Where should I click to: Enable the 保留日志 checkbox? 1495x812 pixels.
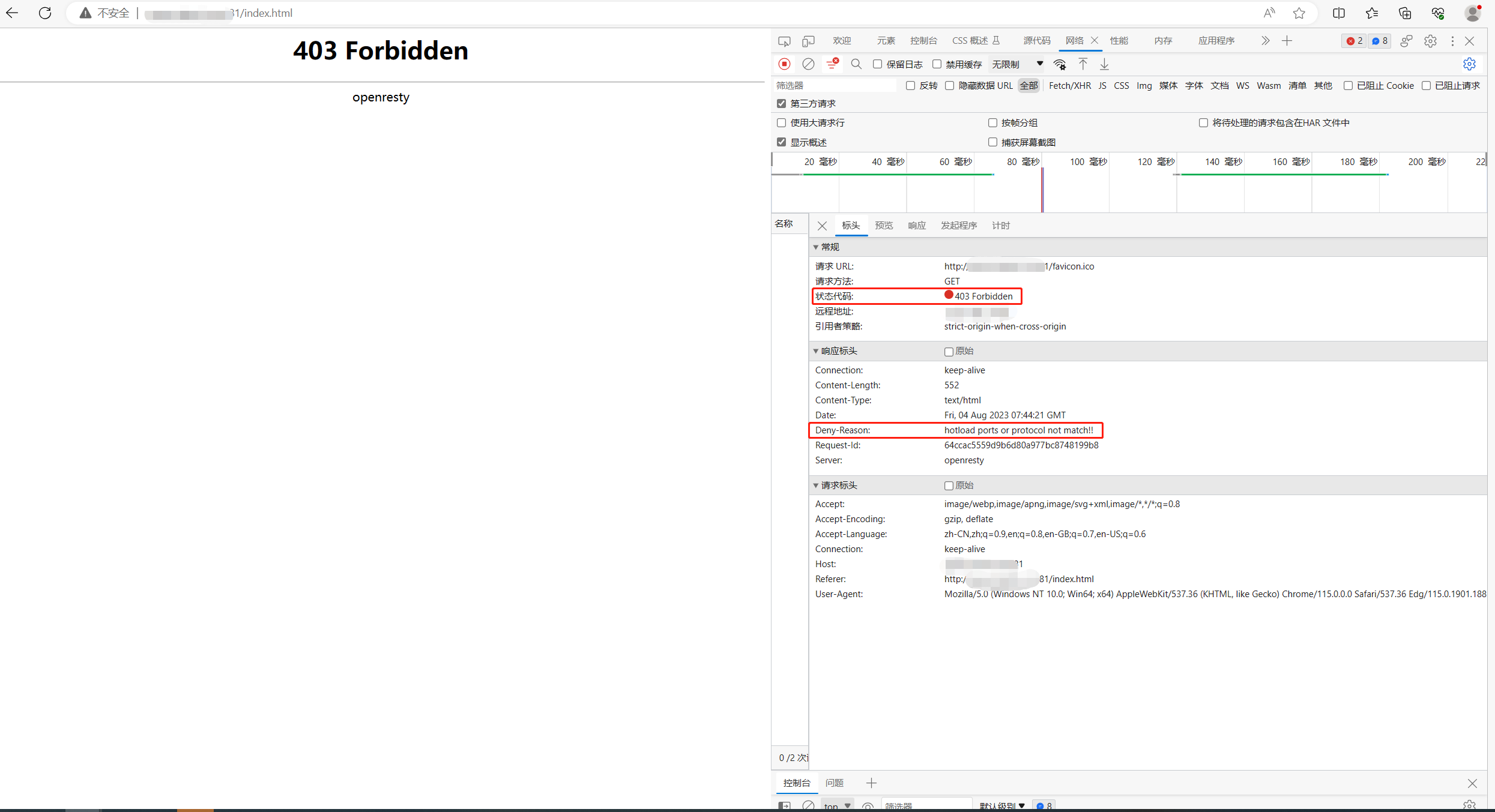click(877, 64)
